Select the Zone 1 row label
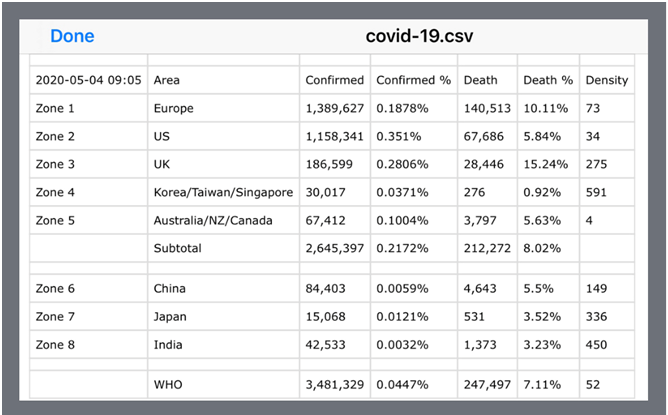Viewport: 668px width, 415px height. [x=56, y=108]
